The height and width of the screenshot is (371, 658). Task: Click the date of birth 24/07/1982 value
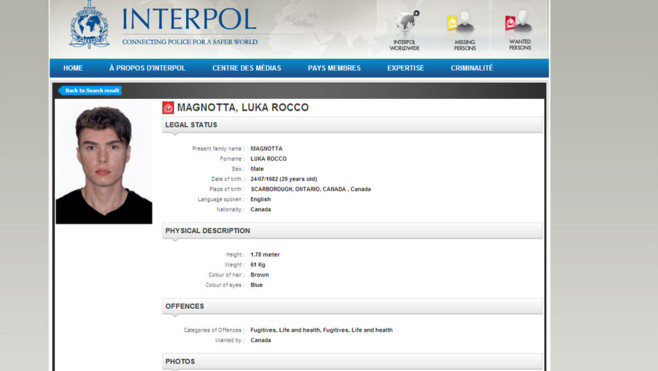tap(284, 179)
